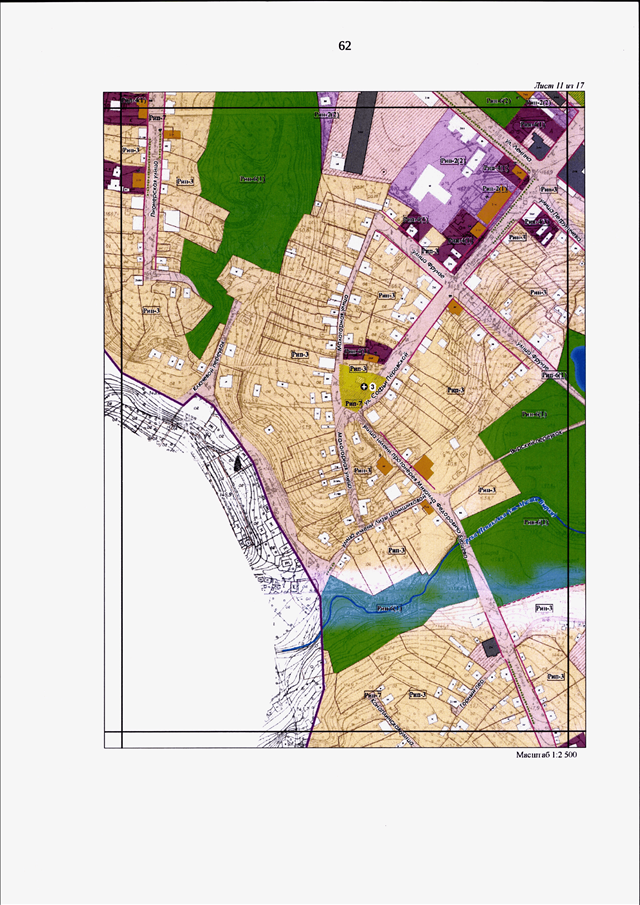
Task: Click the "Лист 11 из 17" sheet label
Action: point(559,85)
